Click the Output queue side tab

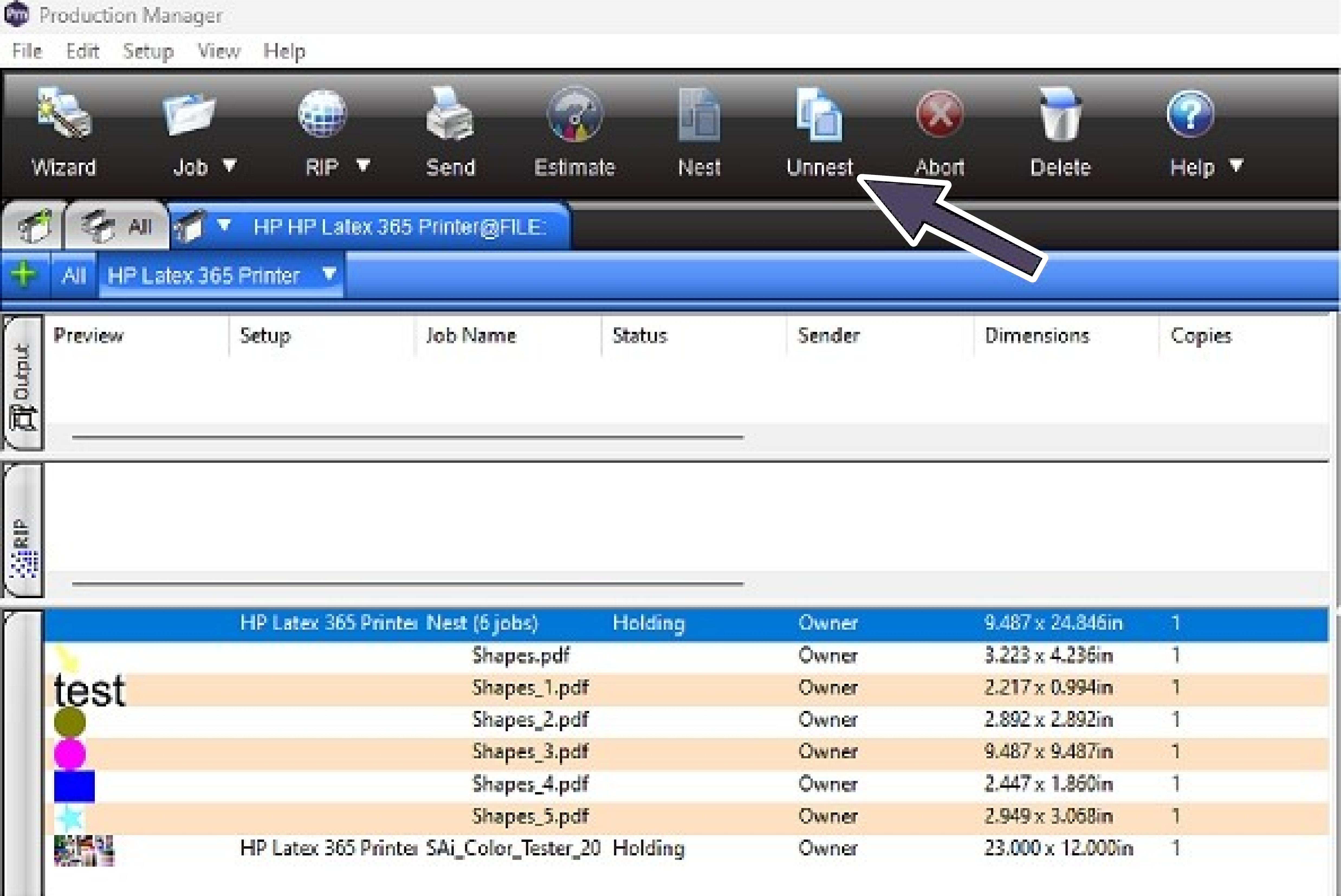click(x=23, y=383)
